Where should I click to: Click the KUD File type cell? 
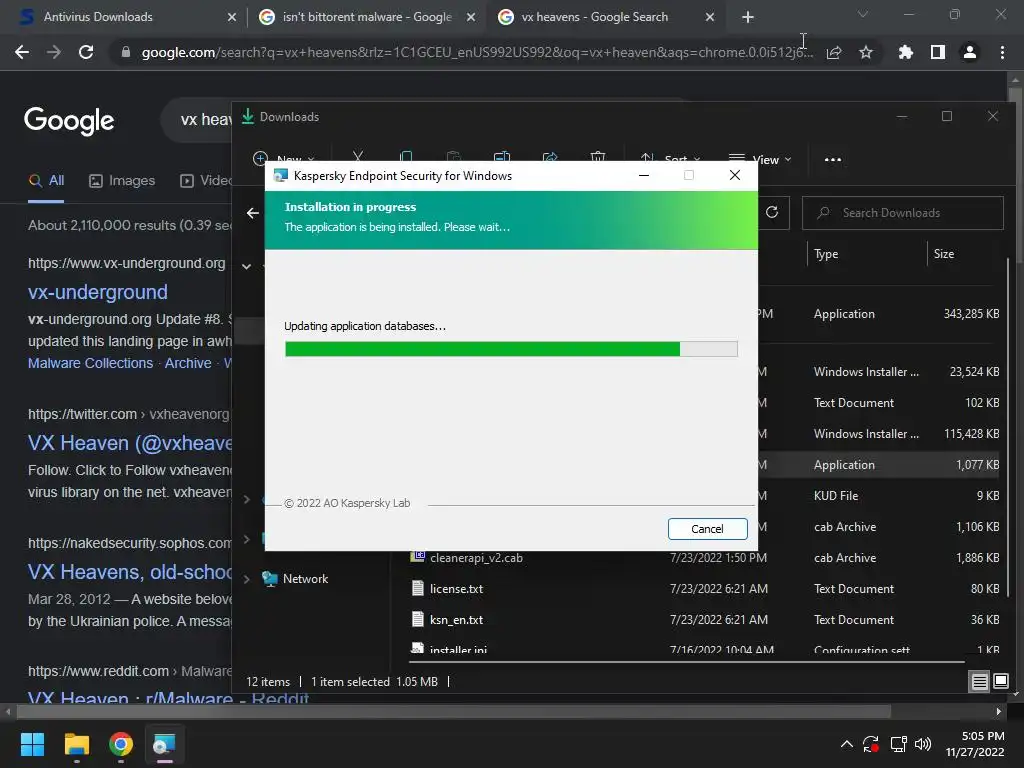pos(836,496)
